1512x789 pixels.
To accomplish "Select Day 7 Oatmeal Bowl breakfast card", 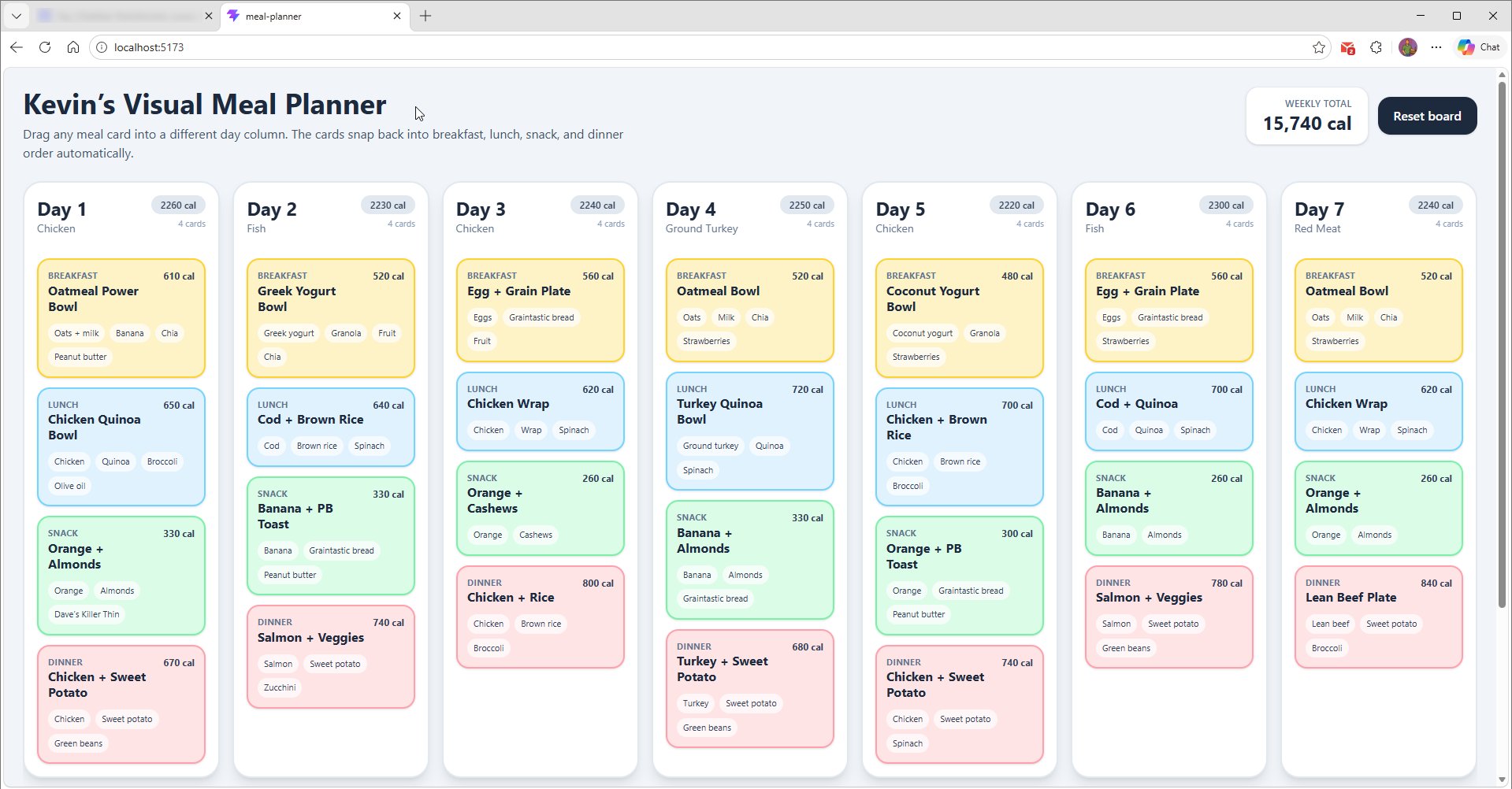I will (x=1379, y=310).
